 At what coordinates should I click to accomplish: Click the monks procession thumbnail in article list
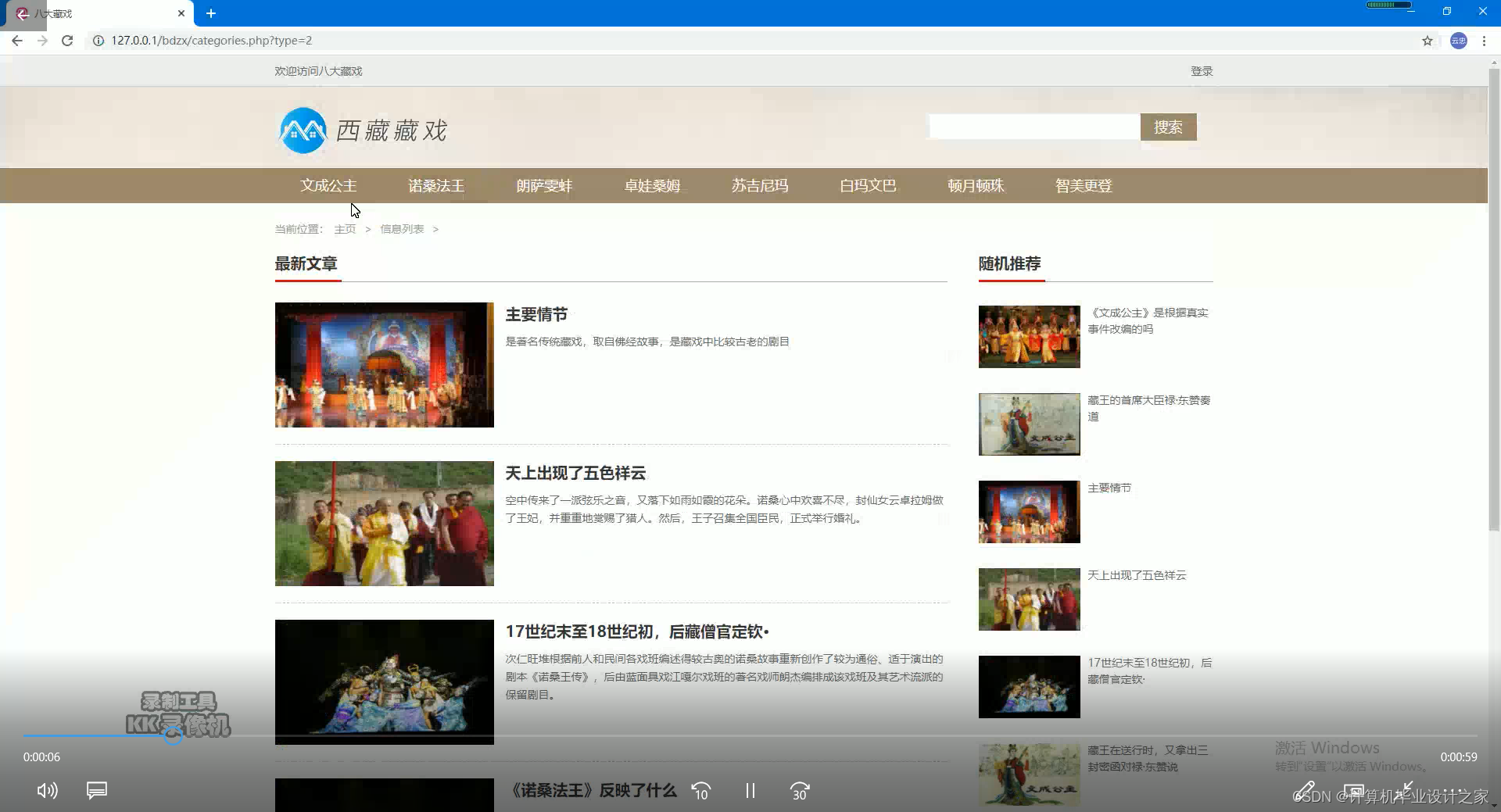coord(385,524)
